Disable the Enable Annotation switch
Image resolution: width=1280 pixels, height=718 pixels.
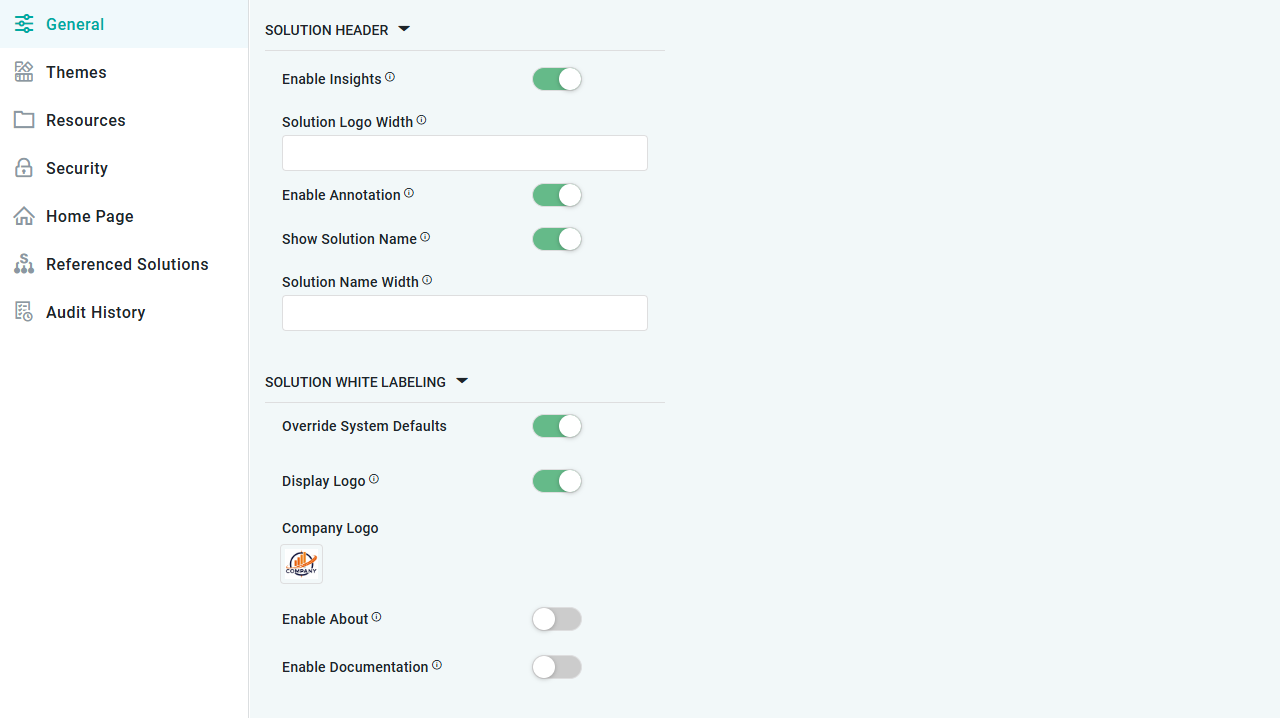click(557, 195)
